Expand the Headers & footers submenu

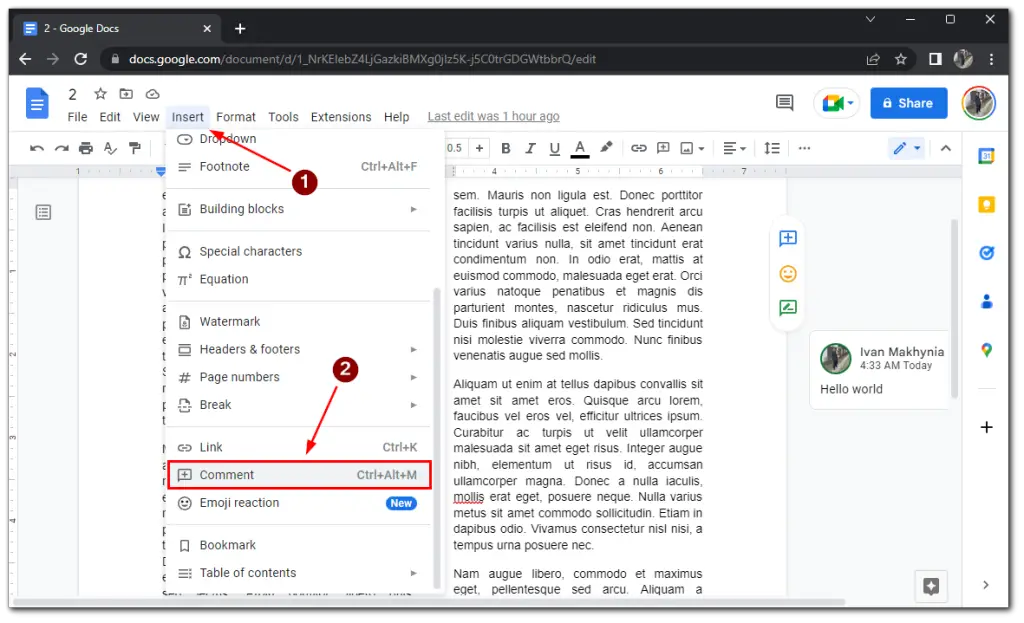tap(251, 349)
